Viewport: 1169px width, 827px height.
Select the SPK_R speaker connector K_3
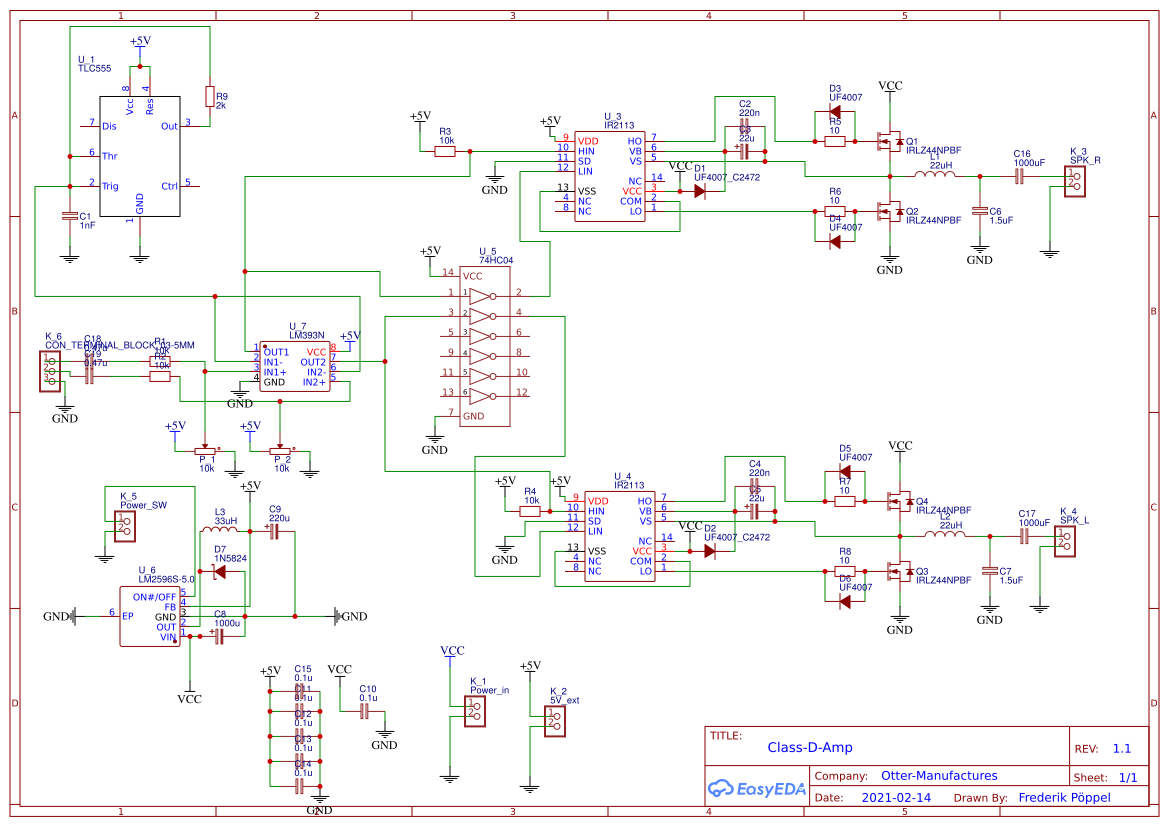click(x=1075, y=180)
